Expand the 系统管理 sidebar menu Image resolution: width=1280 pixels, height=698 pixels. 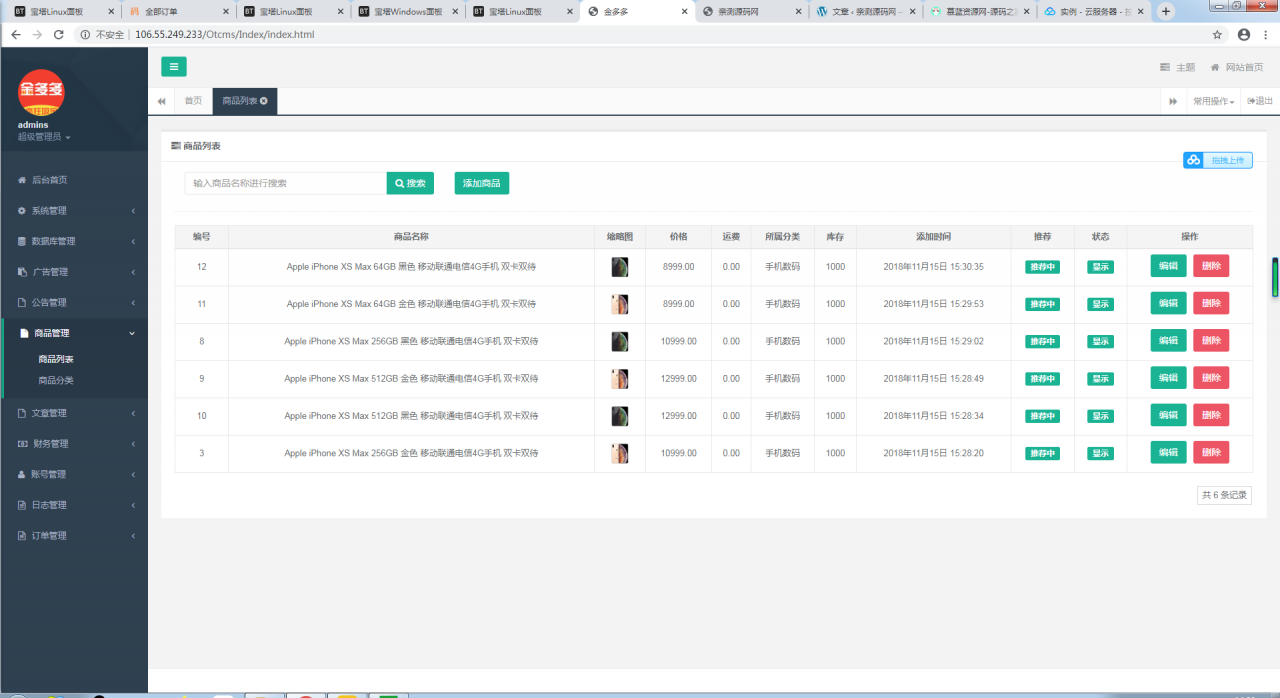pos(74,211)
